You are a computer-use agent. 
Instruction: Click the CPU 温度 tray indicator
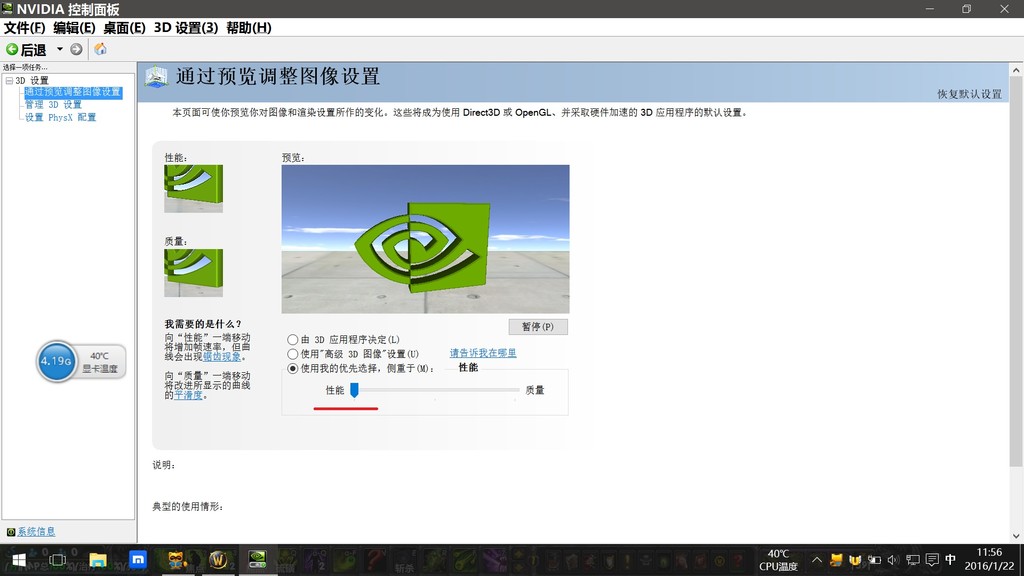coord(778,560)
